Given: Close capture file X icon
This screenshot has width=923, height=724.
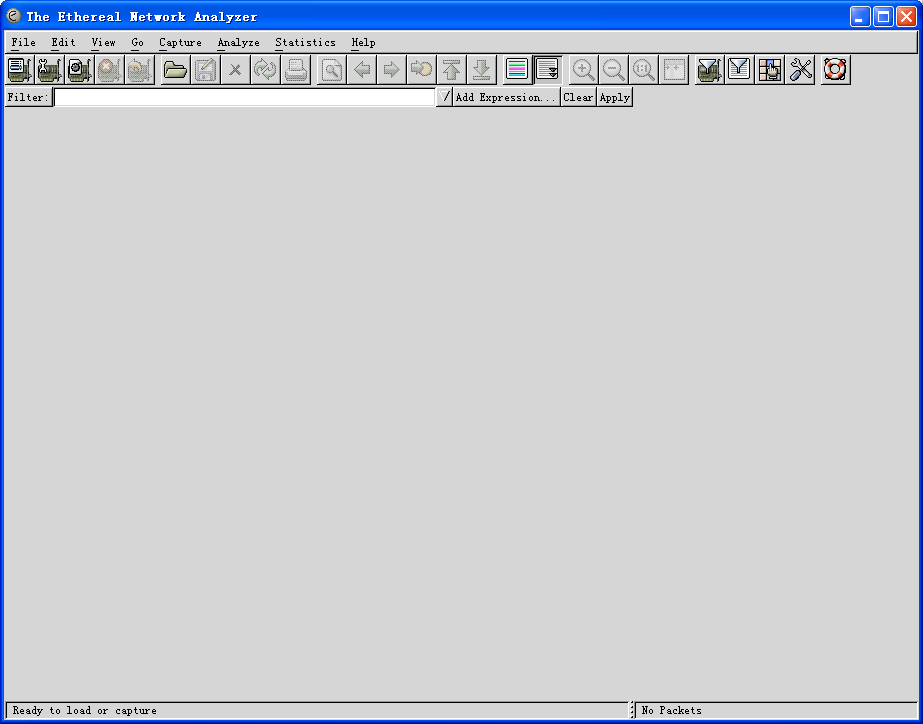Looking at the screenshot, I should [235, 70].
